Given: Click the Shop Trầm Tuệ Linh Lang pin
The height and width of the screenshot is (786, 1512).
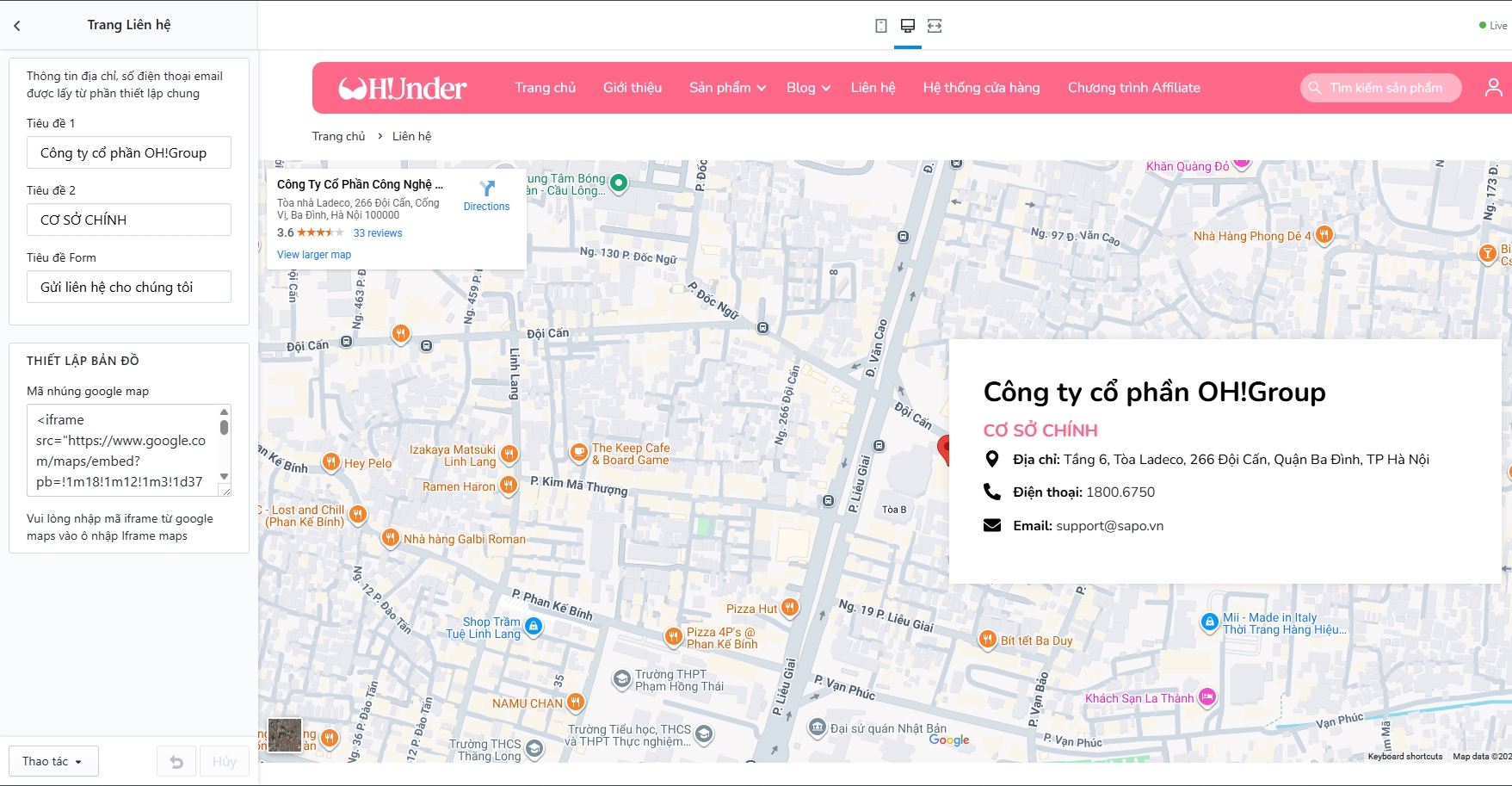Looking at the screenshot, I should [534, 626].
